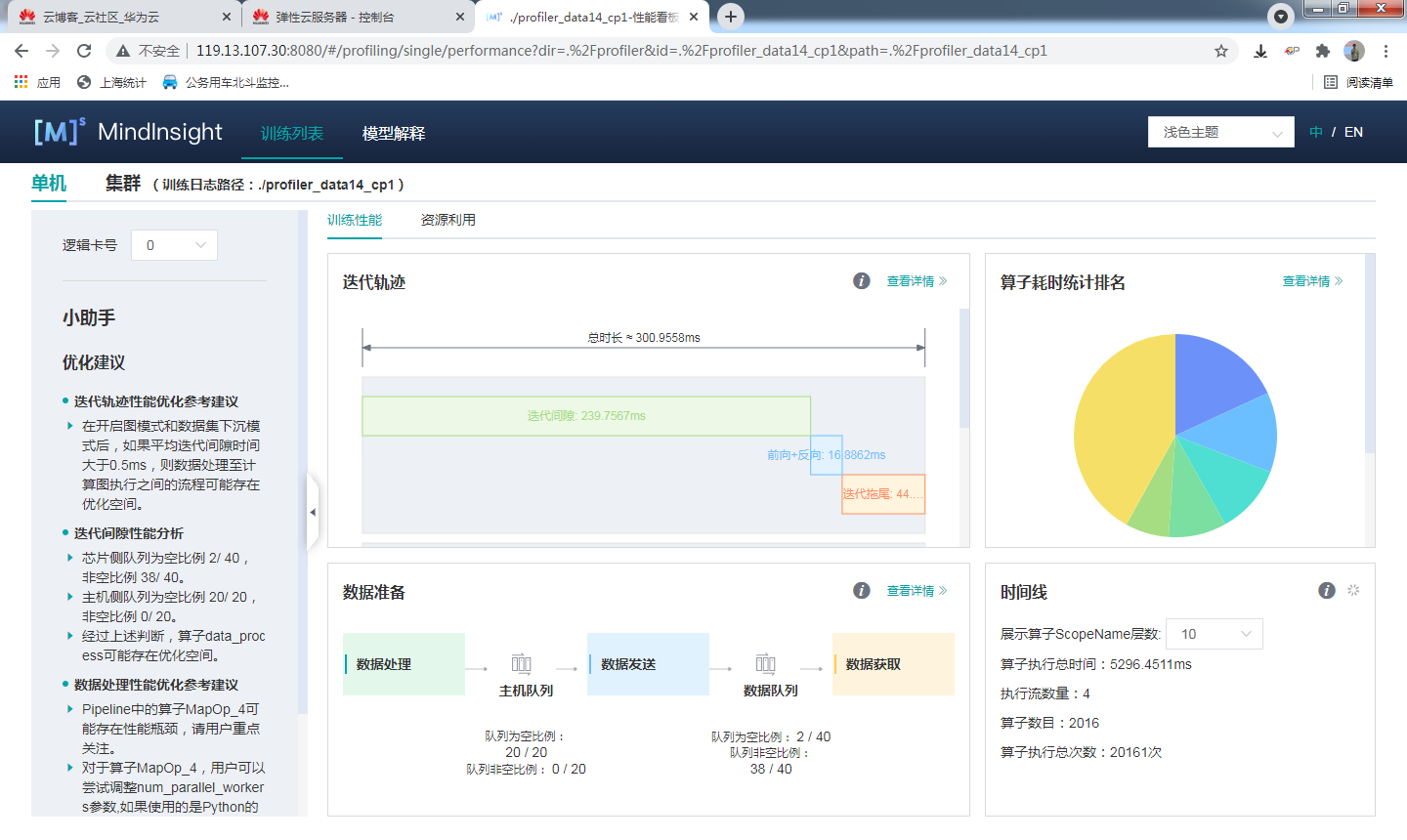Click the 主机队列 queue icon
The height and width of the screenshot is (840, 1407).
[522, 664]
